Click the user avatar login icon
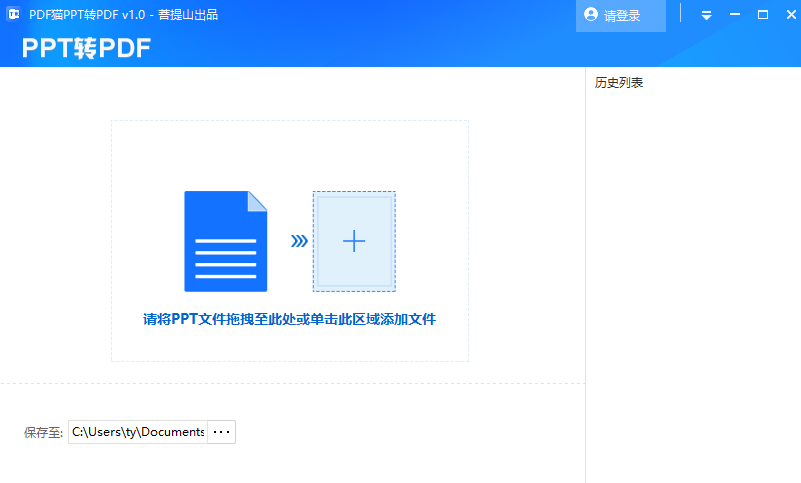Image resolution: width=801 pixels, height=483 pixels. click(x=591, y=15)
